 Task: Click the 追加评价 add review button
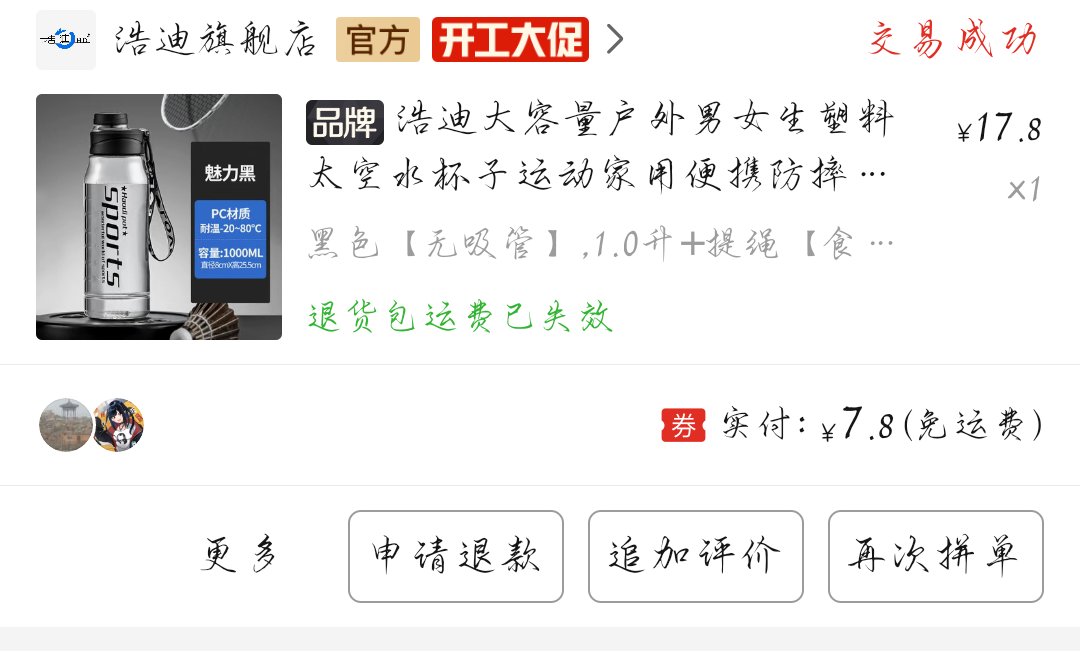point(696,556)
